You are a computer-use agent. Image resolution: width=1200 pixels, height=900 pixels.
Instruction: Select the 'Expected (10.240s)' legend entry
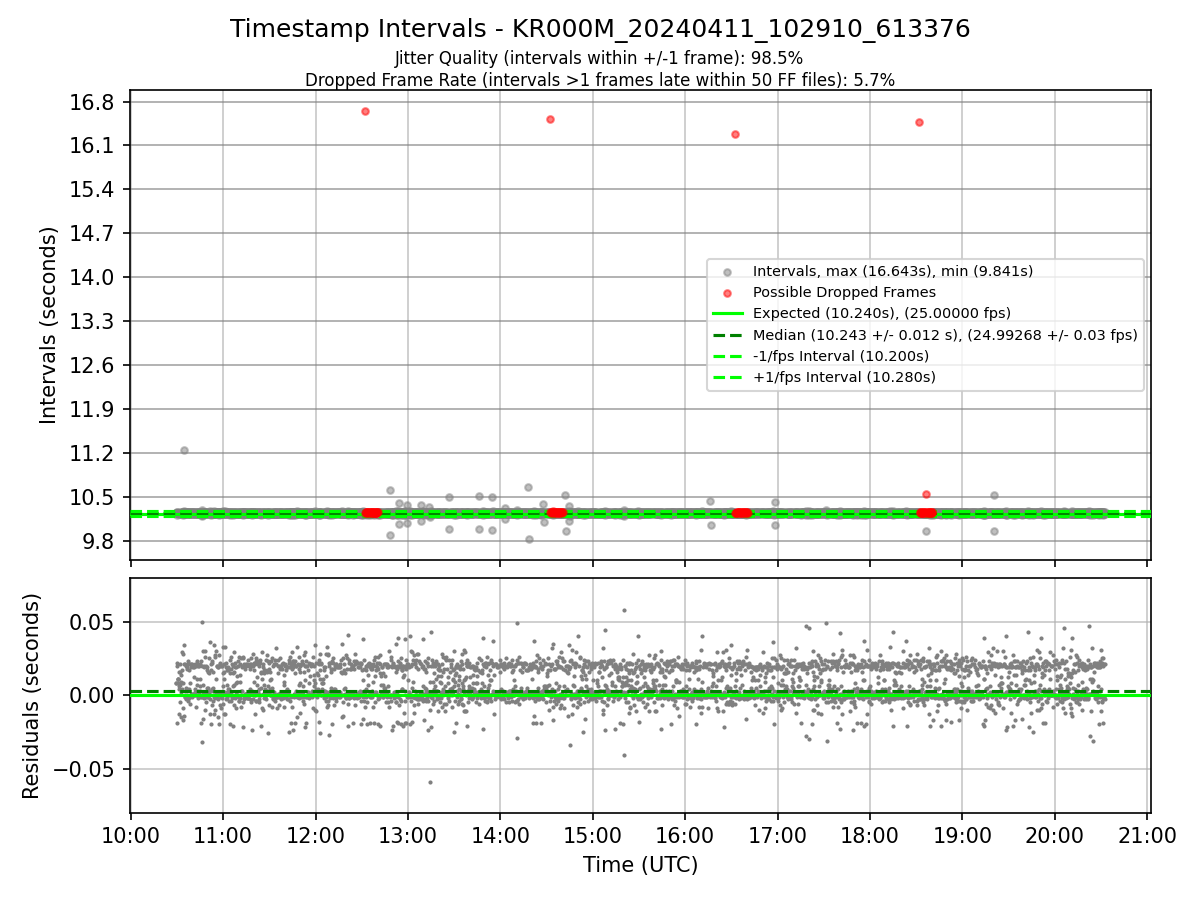(881, 313)
